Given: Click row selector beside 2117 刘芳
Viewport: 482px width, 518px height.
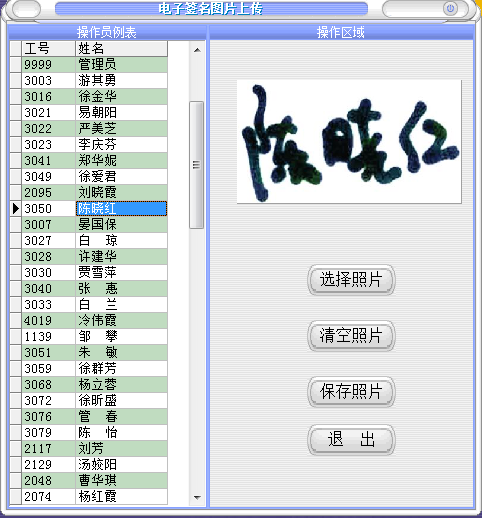Looking at the screenshot, I should coord(15,448).
